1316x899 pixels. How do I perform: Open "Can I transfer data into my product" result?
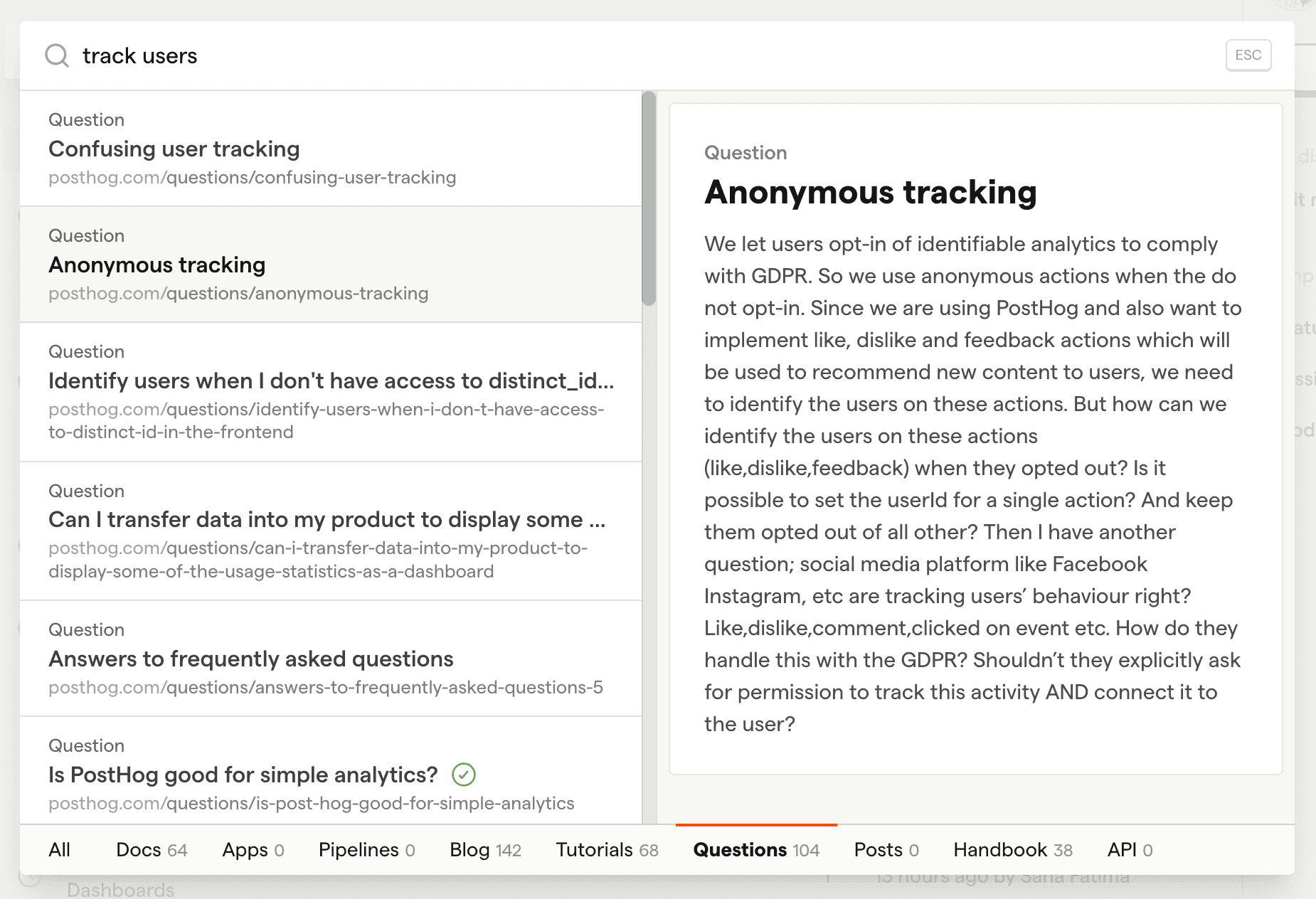pos(331,531)
